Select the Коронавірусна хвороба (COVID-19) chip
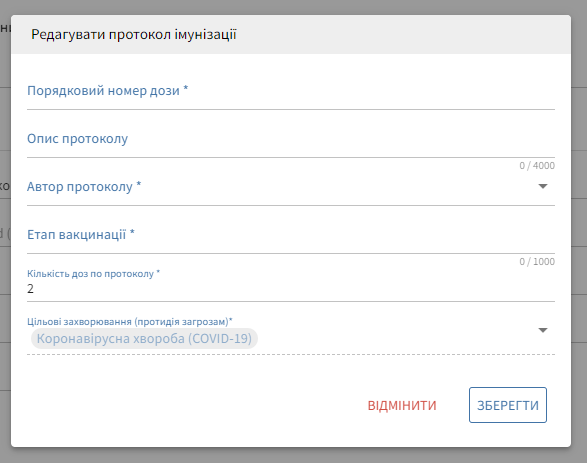Screen dimensions: 587x463 tap(144, 339)
